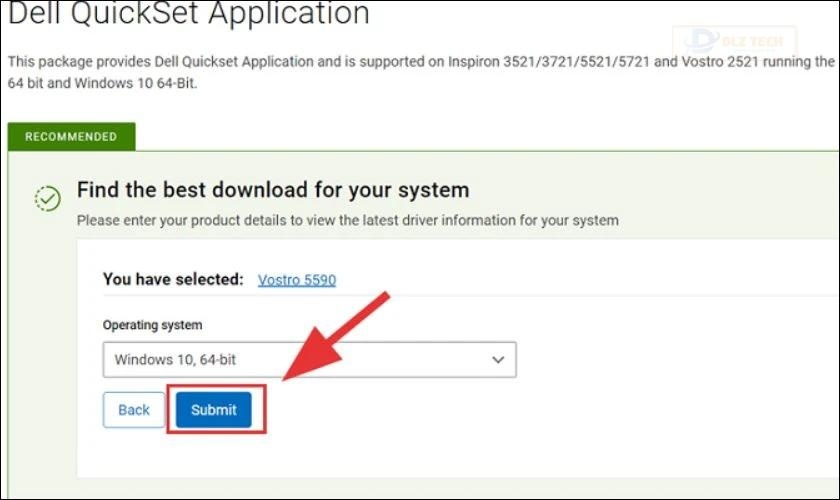
Task: Click the Operating system field label
Action: 150,325
